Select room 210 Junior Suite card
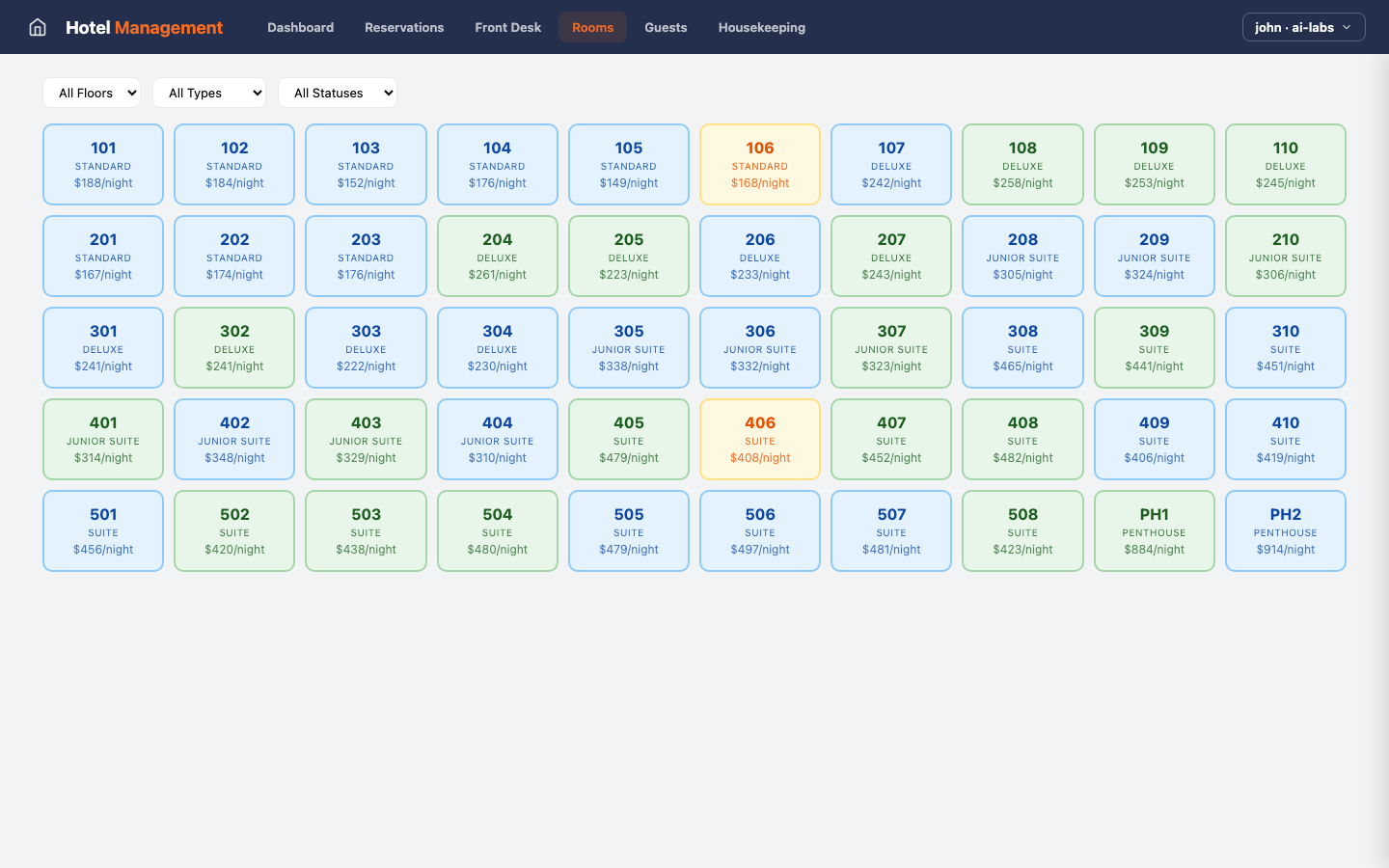Viewport: 1389px width, 868px height. point(1285,256)
